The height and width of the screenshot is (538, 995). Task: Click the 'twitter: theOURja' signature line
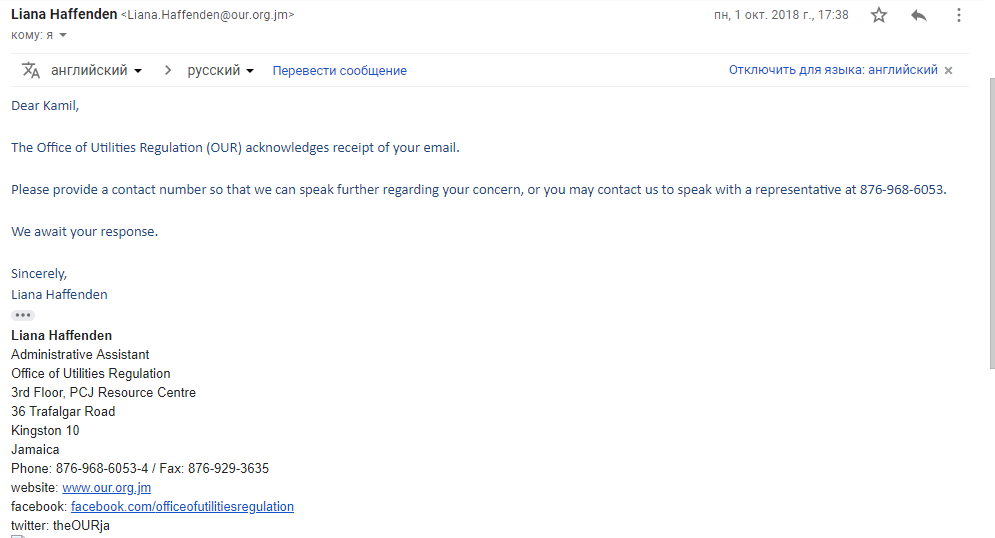[60, 526]
